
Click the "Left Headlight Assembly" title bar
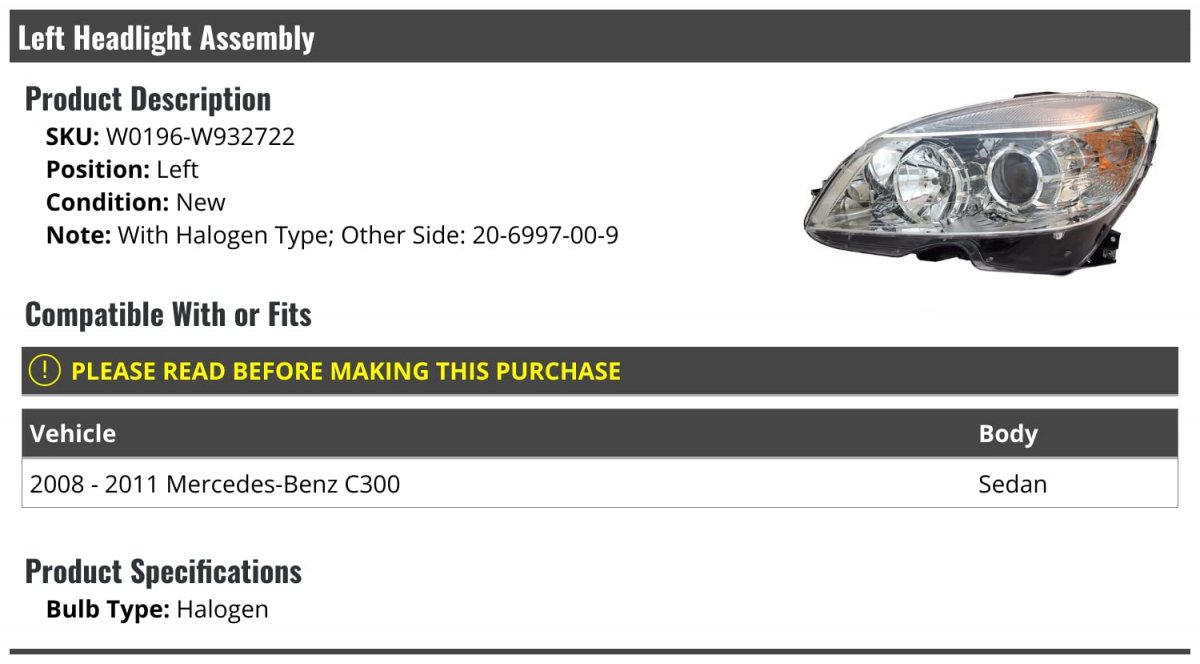coord(166,38)
